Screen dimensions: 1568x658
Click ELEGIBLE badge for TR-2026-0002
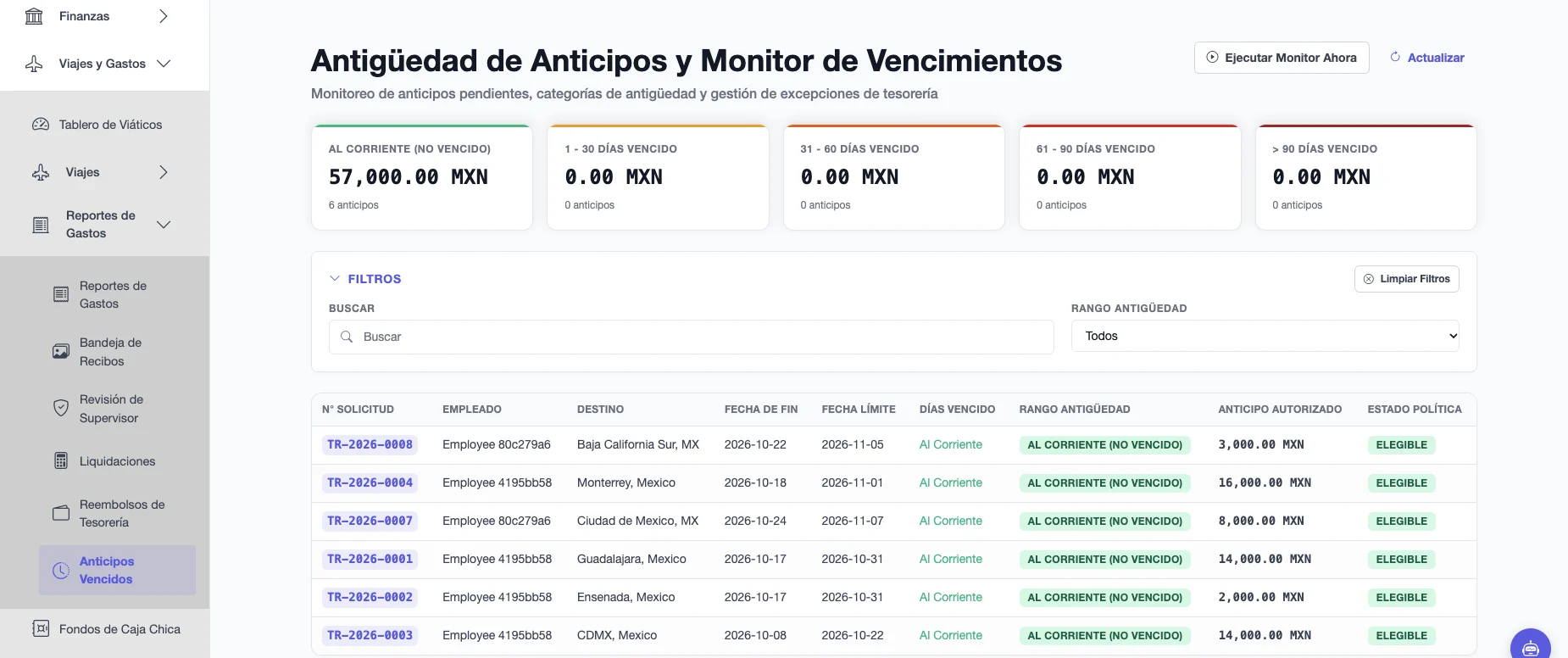1401,598
